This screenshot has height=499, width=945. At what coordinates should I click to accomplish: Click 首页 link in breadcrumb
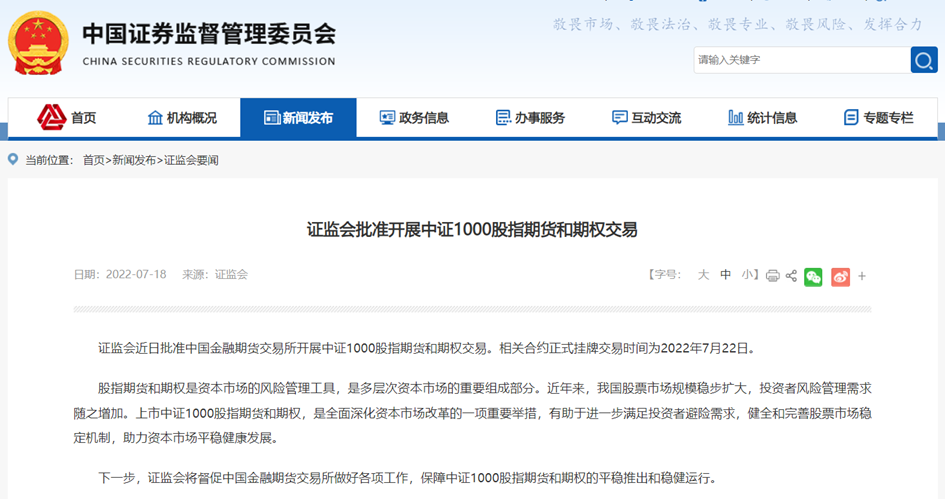click(x=93, y=160)
